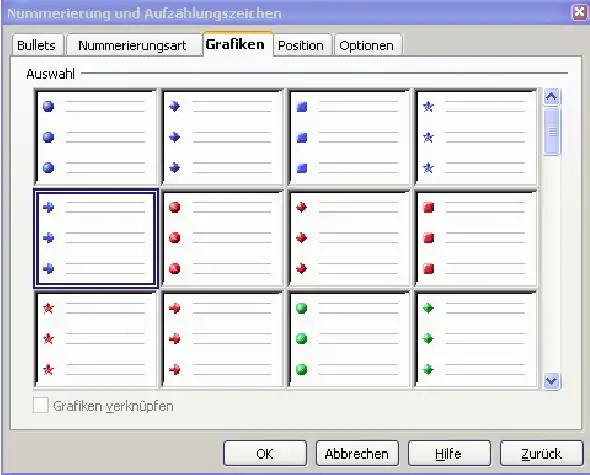This screenshot has height=475, width=590.
Task: Switch to the Optionen tab
Action: point(366,46)
